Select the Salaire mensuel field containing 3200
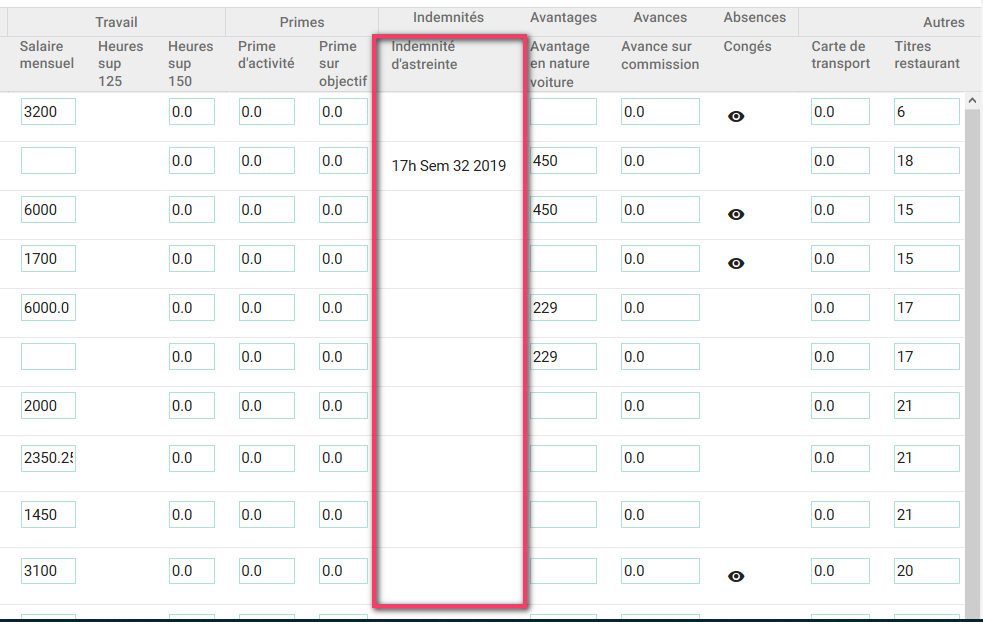 48,112
